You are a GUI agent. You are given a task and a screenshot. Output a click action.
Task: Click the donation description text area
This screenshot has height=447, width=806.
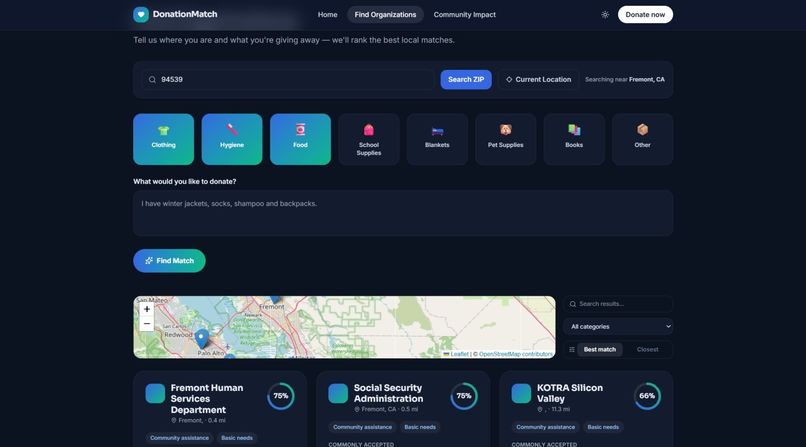click(403, 213)
